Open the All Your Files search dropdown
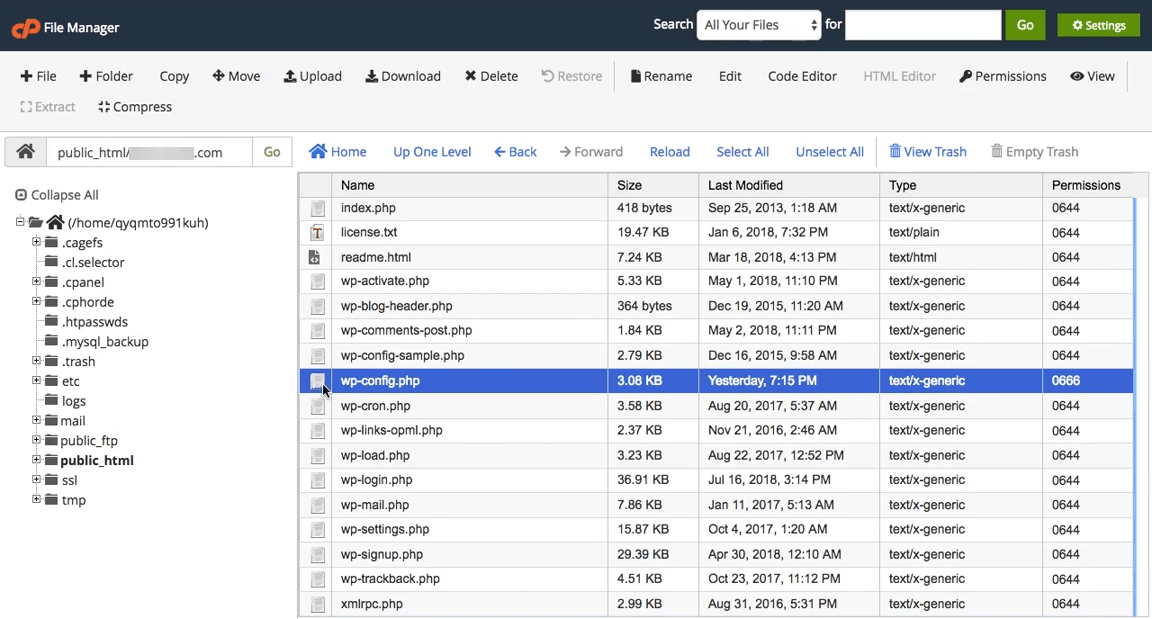Viewport: 1152px width, 619px height. click(759, 25)
